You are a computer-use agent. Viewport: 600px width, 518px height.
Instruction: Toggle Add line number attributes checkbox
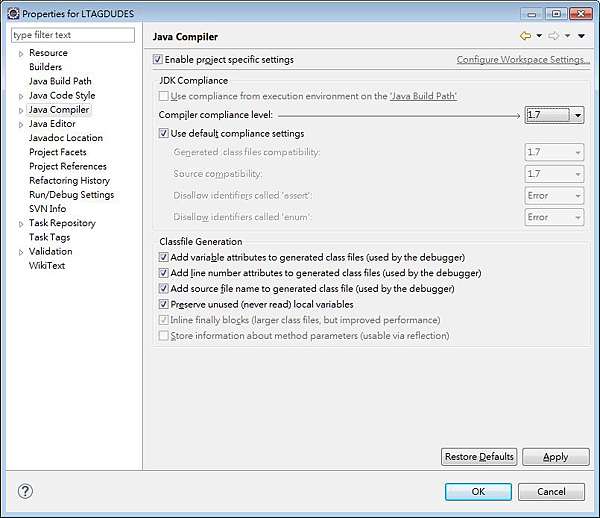point(163,273)
